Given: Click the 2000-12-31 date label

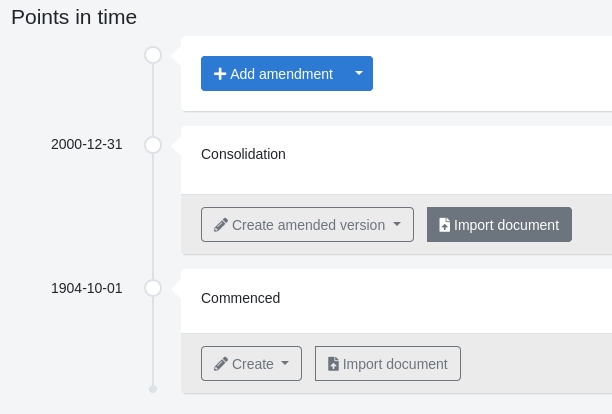Looking at the screenshot, I should [87, 144].
